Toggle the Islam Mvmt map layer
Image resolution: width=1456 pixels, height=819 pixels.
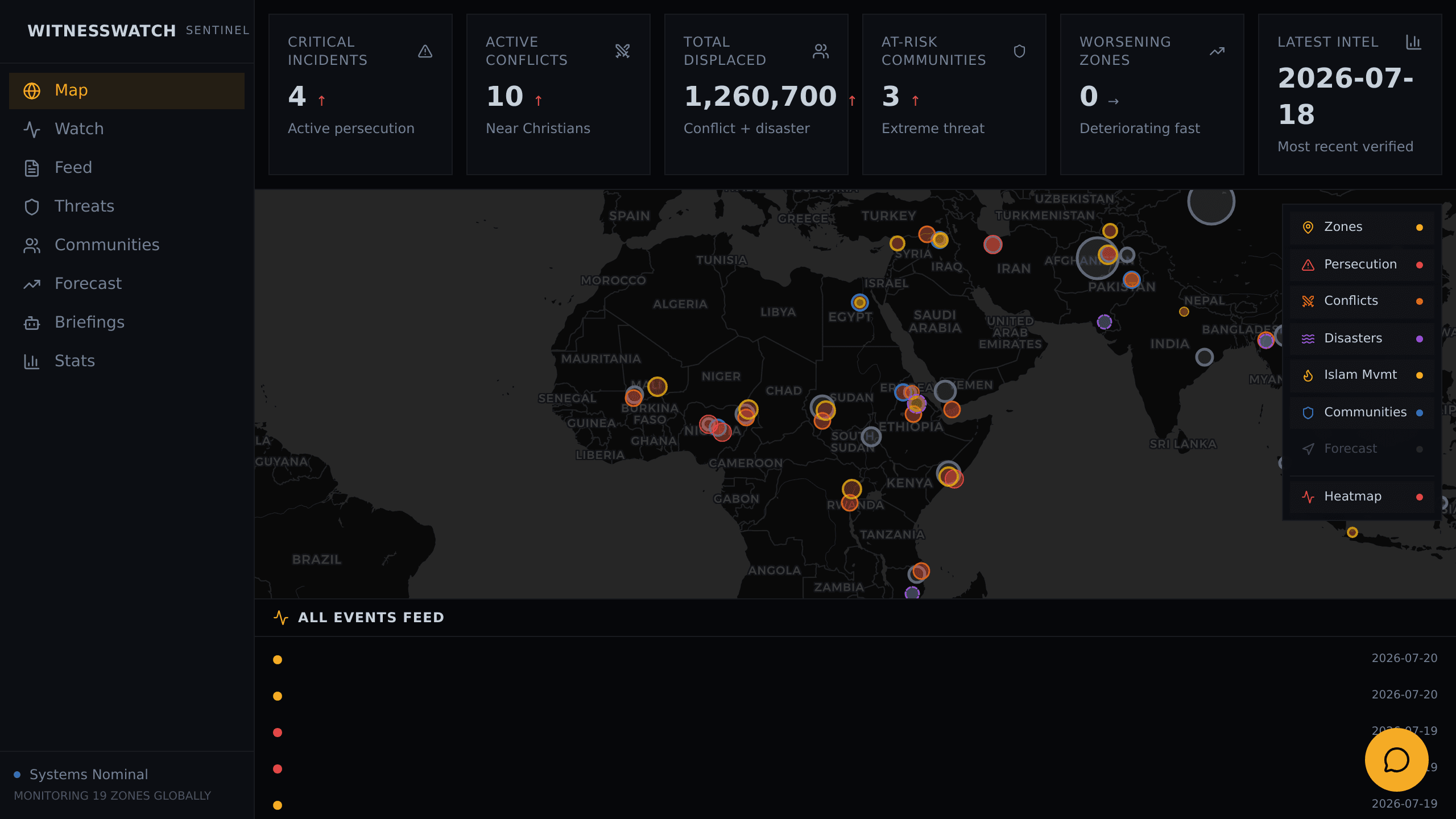tap(1362, 375)
